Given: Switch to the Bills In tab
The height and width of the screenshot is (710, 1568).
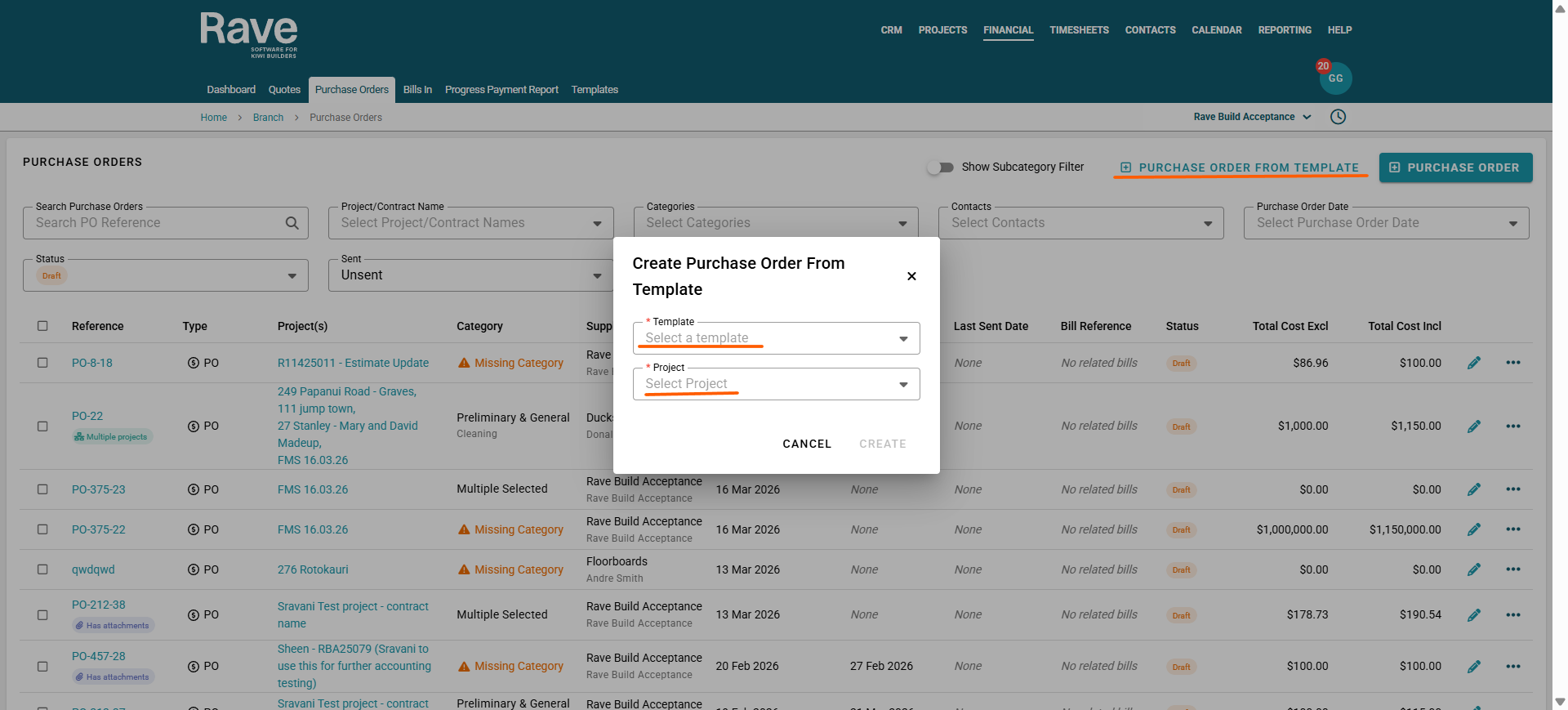Looking at the screenshot, I should (x=417, y=90).
